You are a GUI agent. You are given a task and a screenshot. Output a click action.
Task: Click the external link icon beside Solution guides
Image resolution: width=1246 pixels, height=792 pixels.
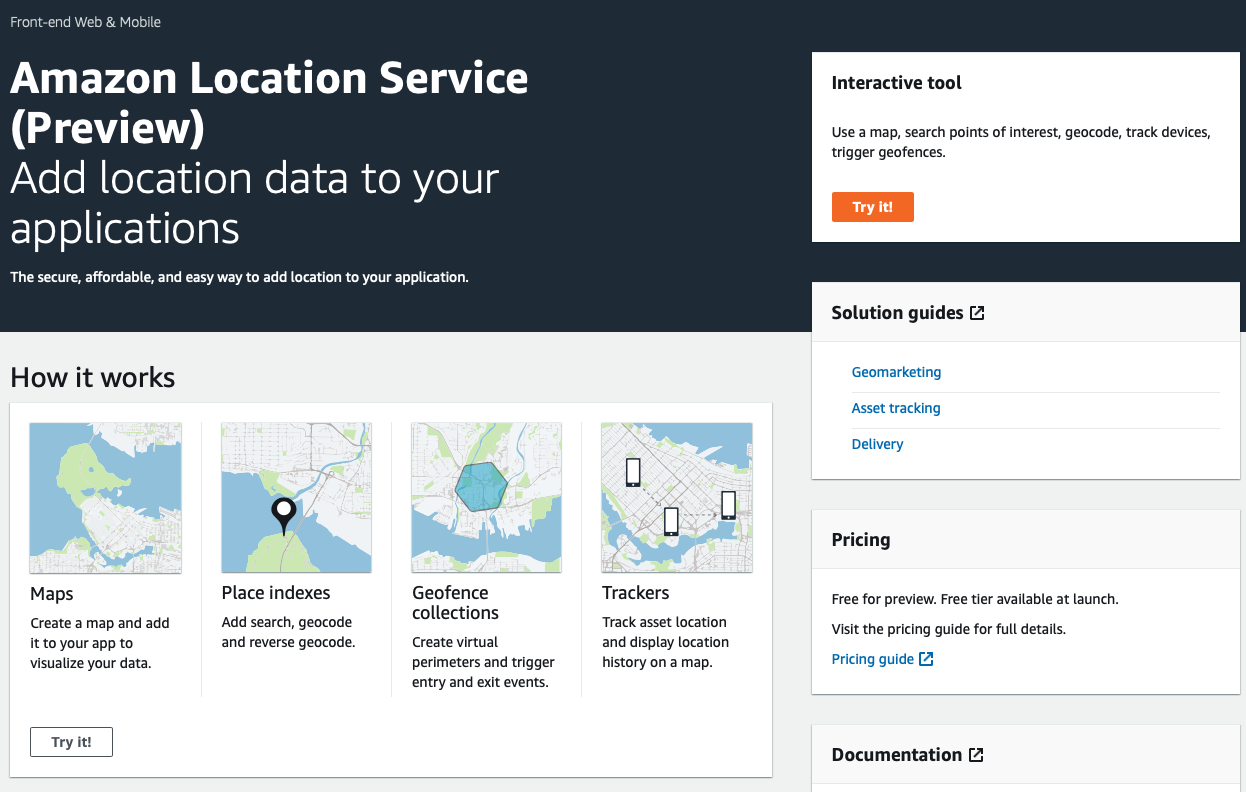coord(977,313)
